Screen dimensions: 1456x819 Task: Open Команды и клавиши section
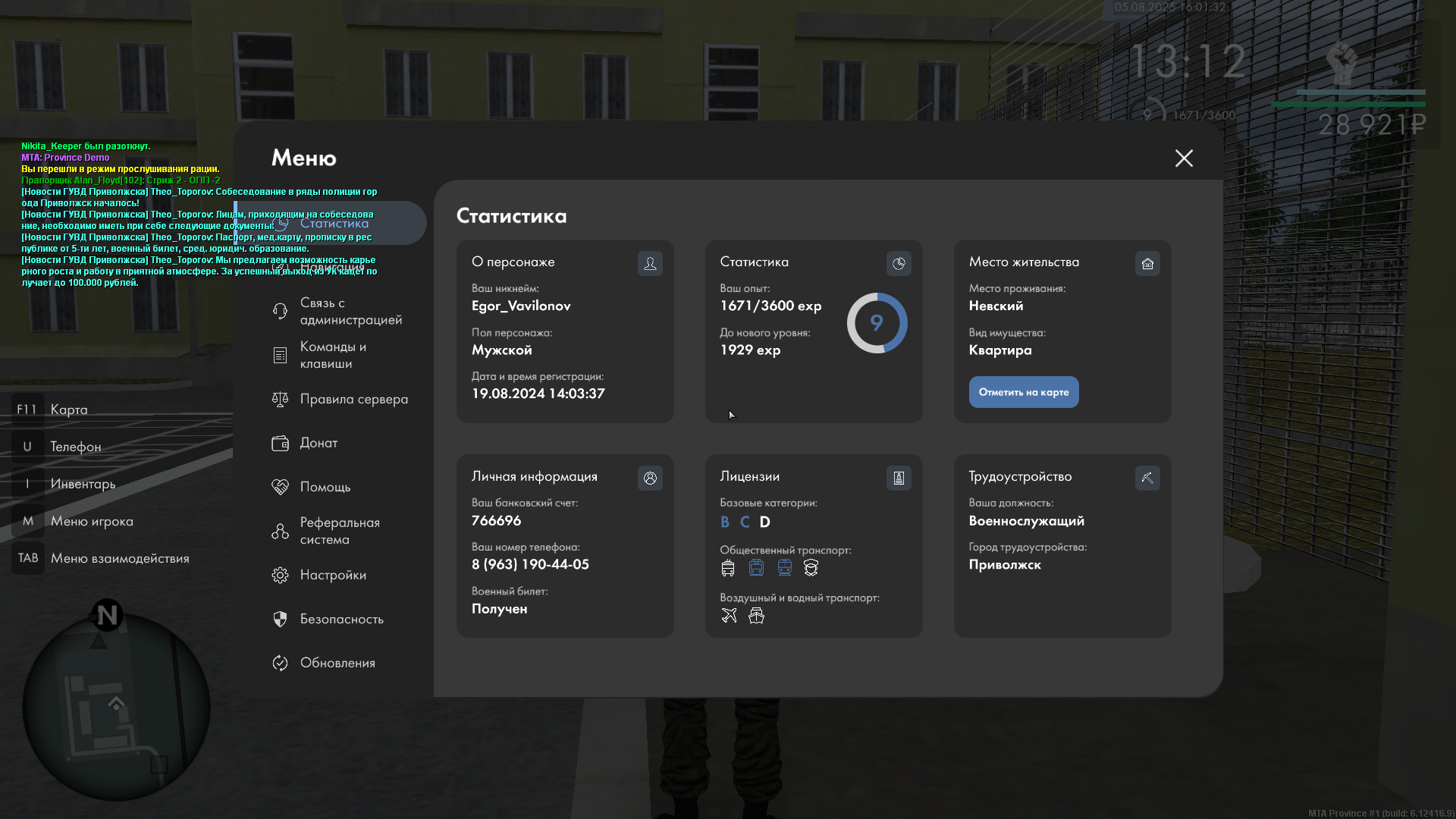(x=332, y=355)
